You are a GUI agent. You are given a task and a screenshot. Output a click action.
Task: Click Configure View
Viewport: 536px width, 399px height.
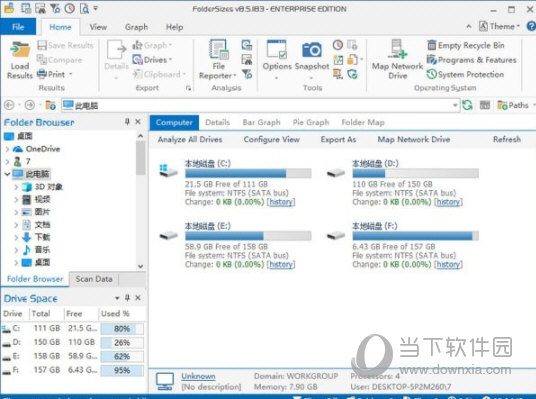272,139
